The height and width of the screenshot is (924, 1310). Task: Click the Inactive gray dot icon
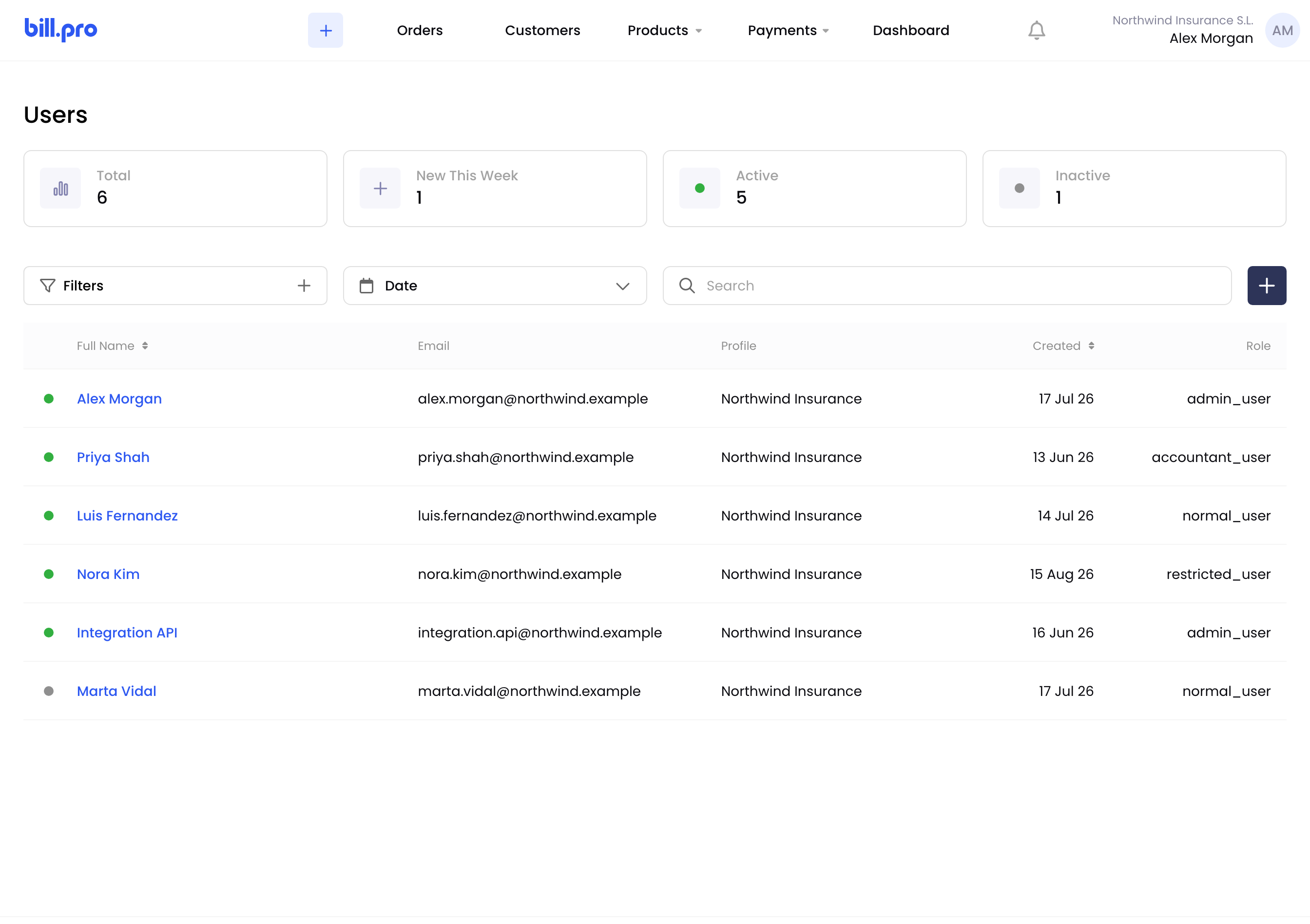1019,188
